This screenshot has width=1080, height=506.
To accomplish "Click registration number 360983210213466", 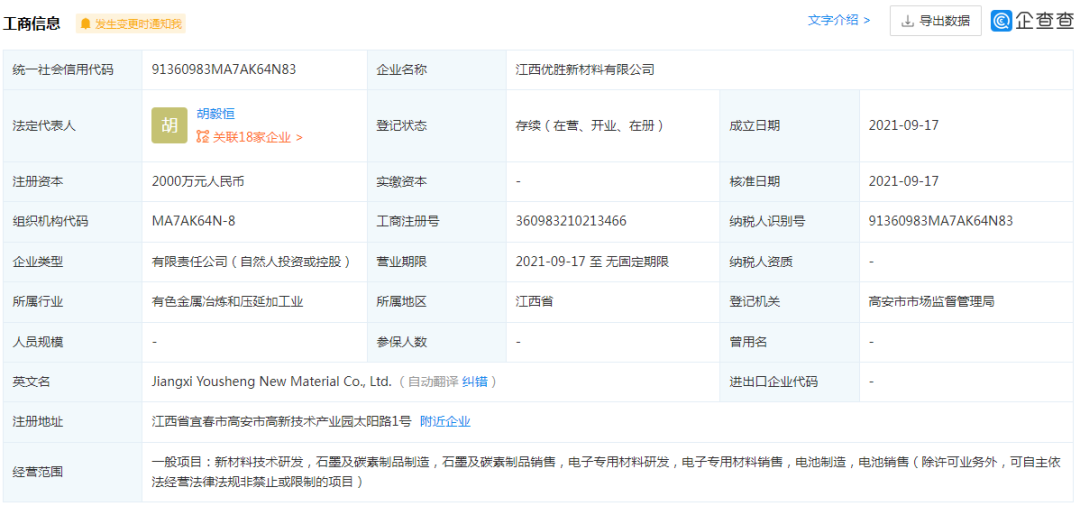I will pyautogui.click(x=570, y=221).
